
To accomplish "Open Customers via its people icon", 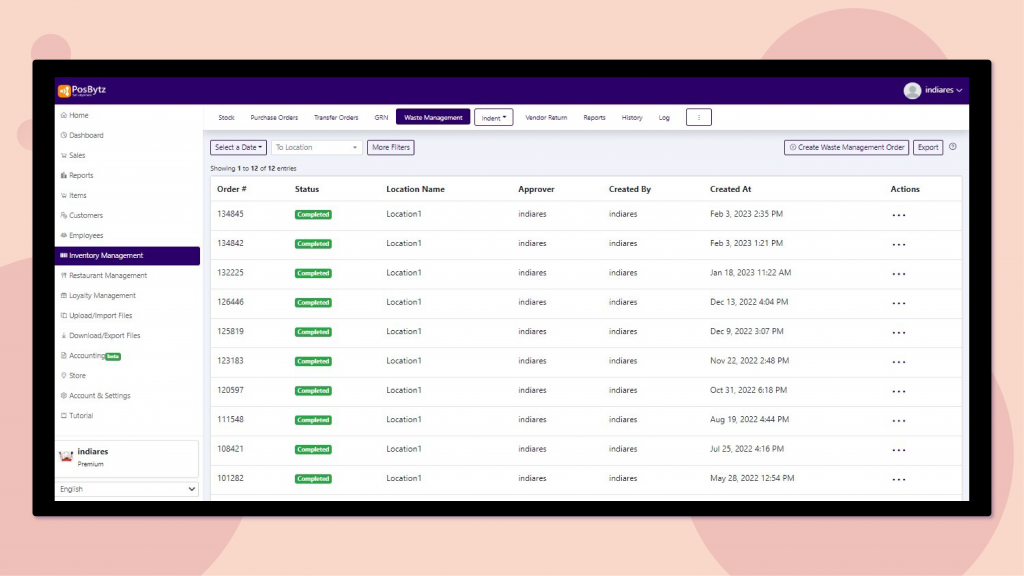I will pyautogui.click(x=66, y=215).
